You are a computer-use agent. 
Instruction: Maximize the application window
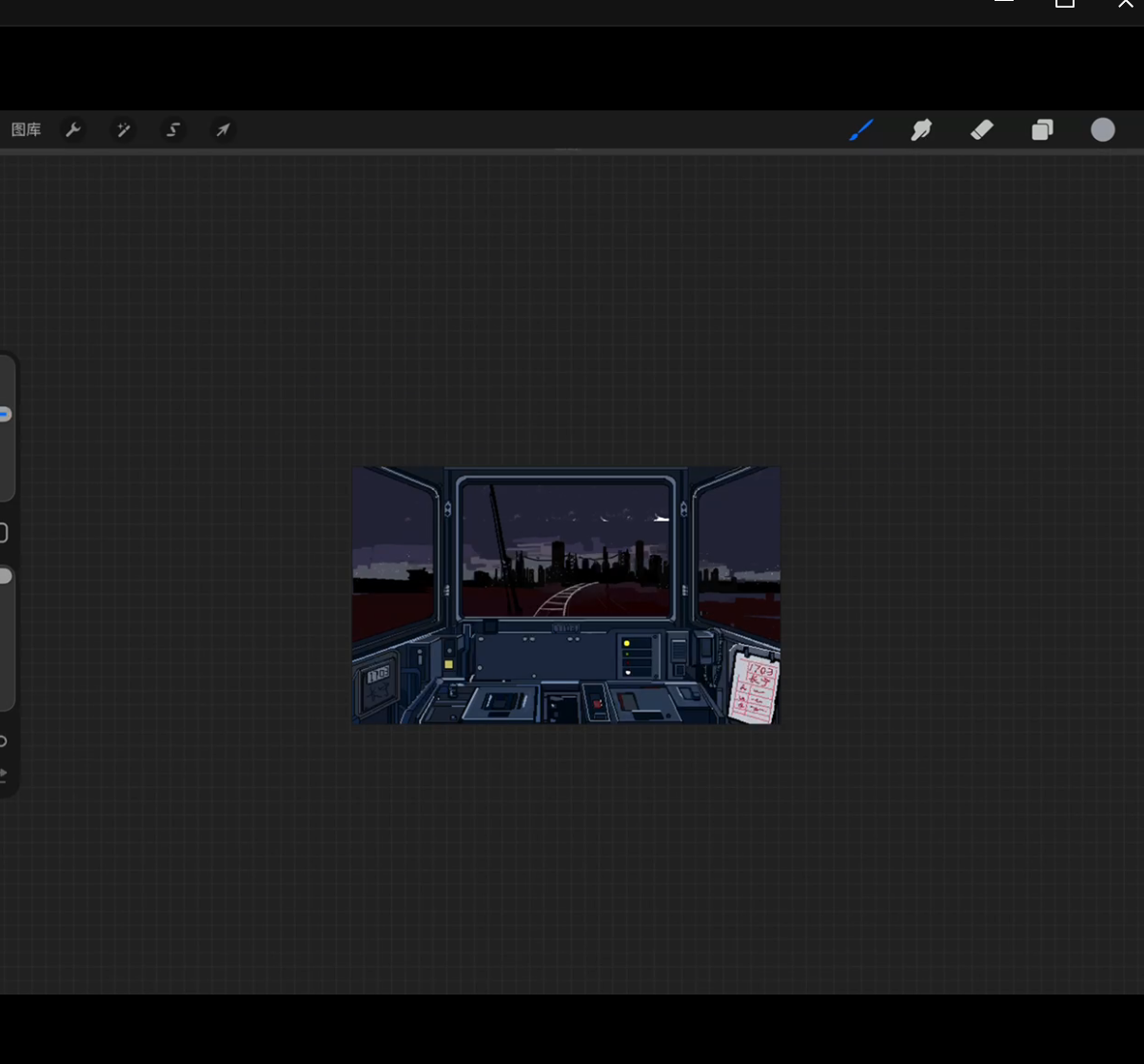coord(1065,4)
